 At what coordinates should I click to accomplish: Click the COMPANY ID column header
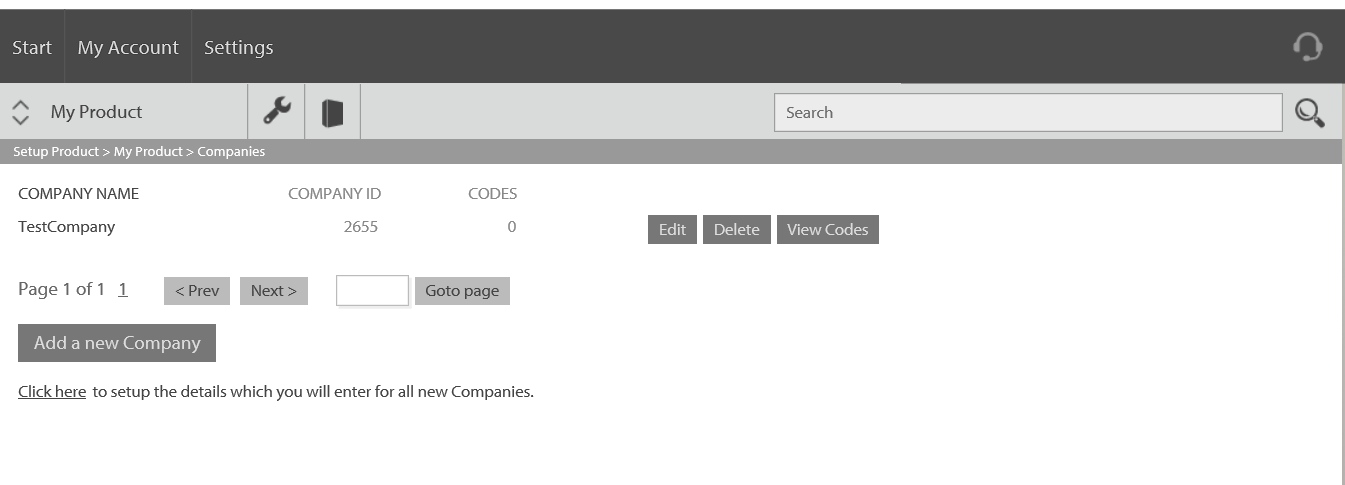(x=334, y=194)
